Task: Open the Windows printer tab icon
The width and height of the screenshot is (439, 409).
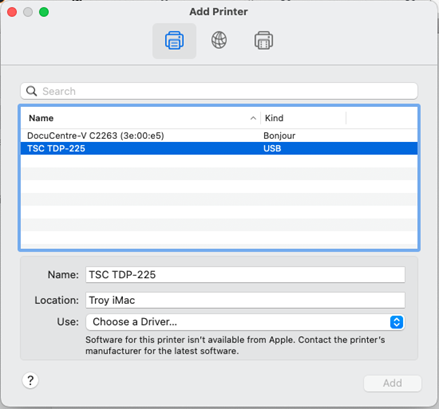Action: (x=264, y=41)
